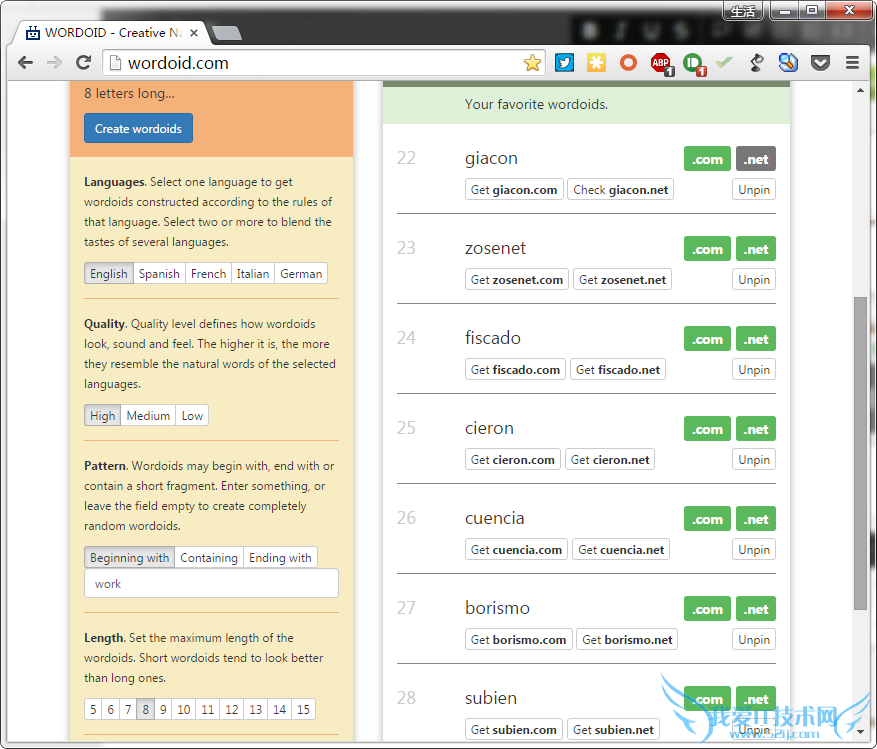Screen dimensions: 877x749
Task: Click the green ID extension icon
Action: (x=694, y=64)
